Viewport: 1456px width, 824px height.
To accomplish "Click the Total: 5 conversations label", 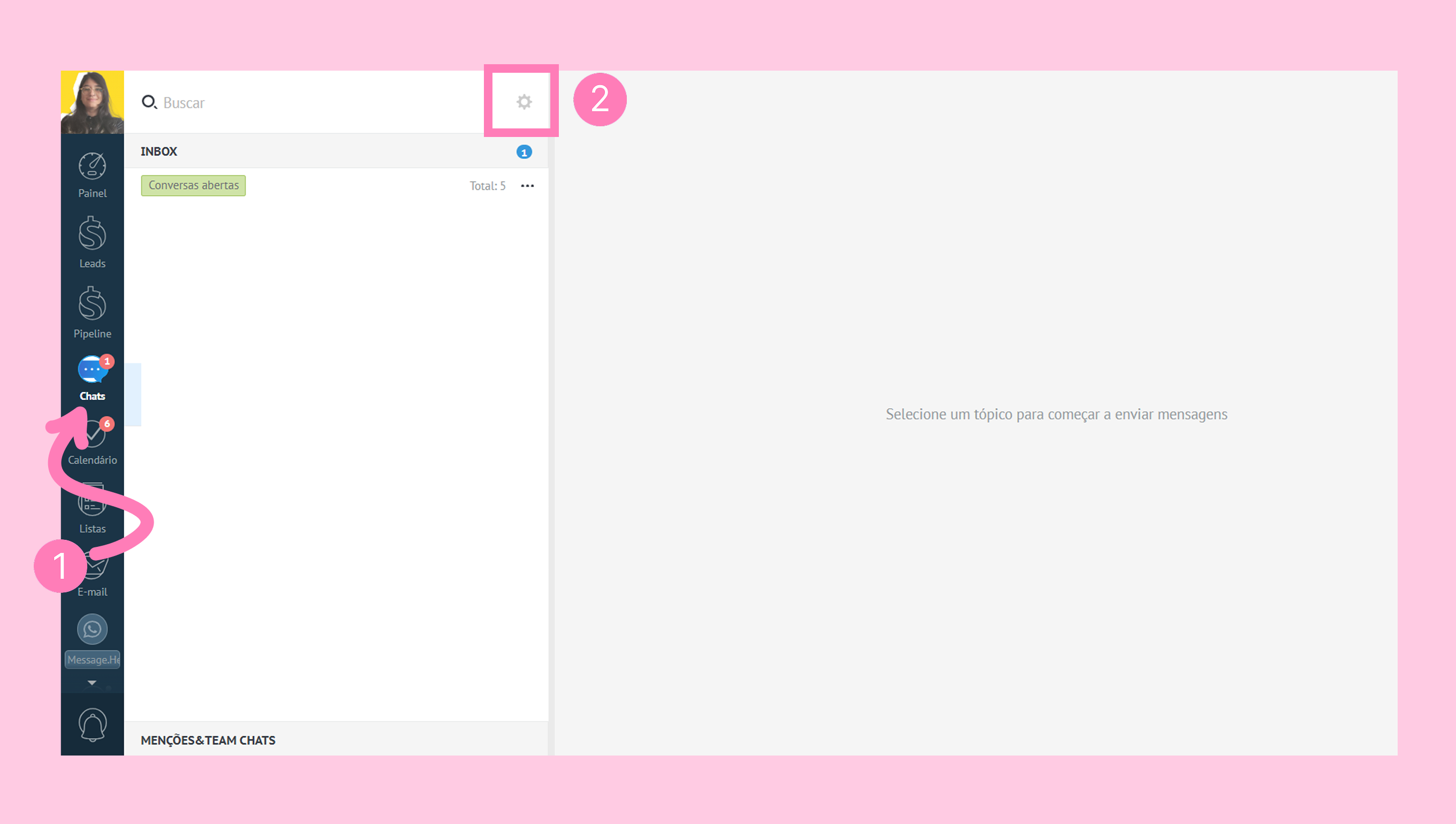I will tap(487, 186).
